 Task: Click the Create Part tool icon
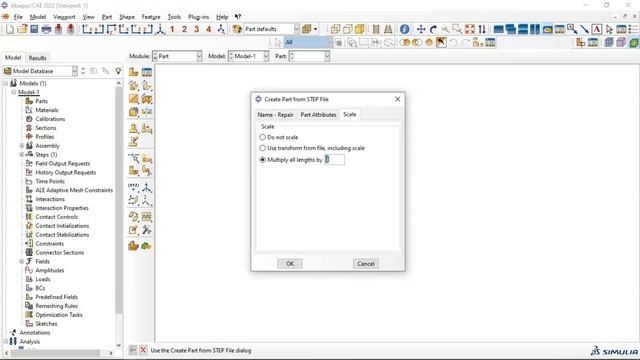click(x=134, y=72)
